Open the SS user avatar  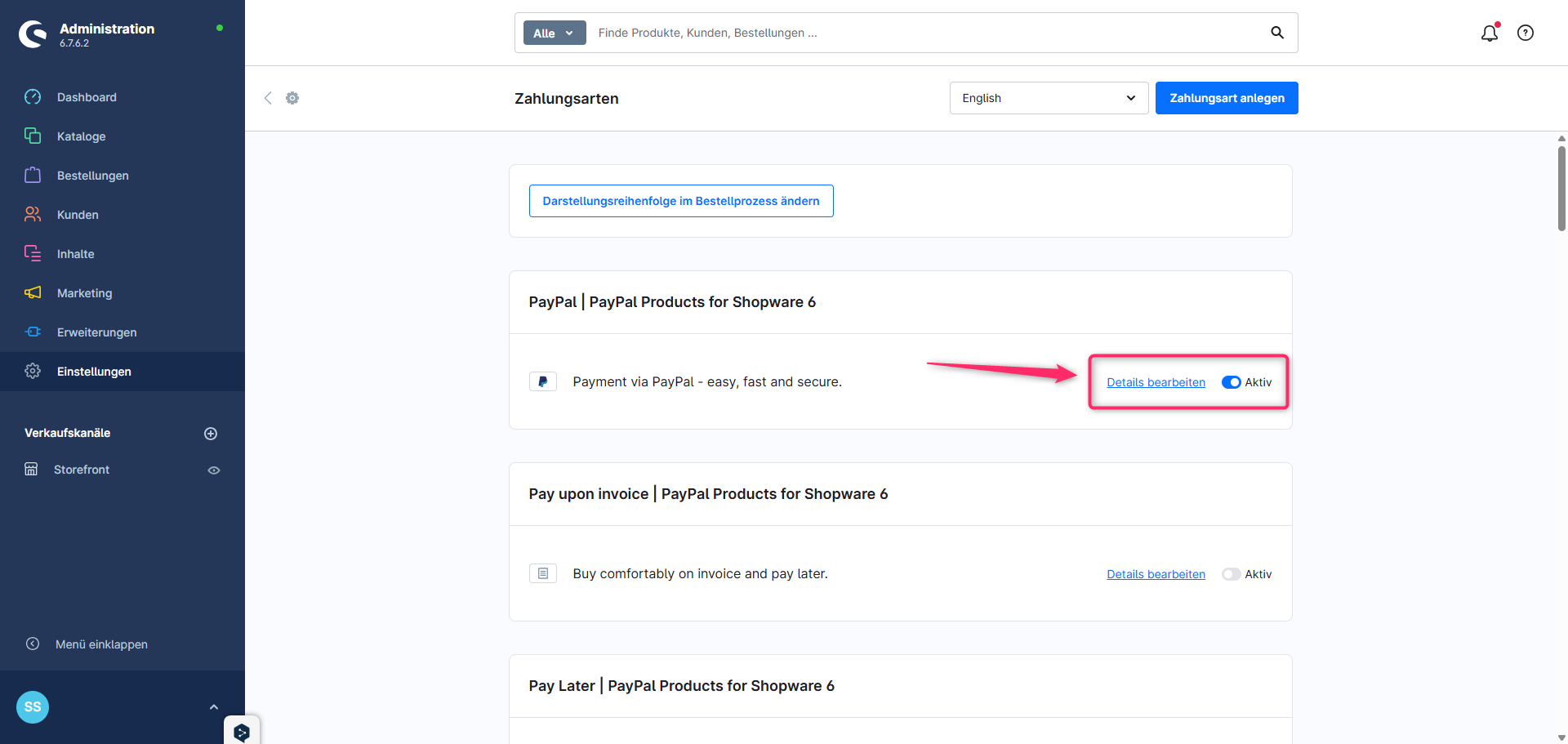pyautogui.click(x=33, y=707)
